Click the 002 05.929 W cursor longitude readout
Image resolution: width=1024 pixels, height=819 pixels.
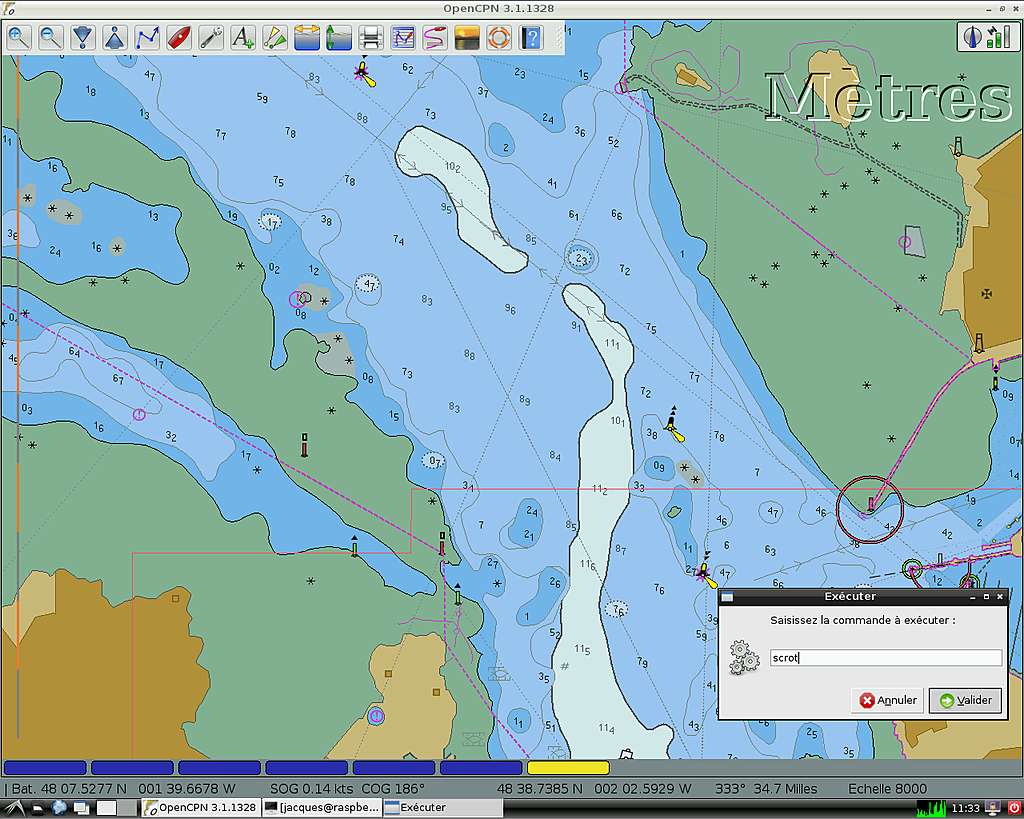click(643, 789)
